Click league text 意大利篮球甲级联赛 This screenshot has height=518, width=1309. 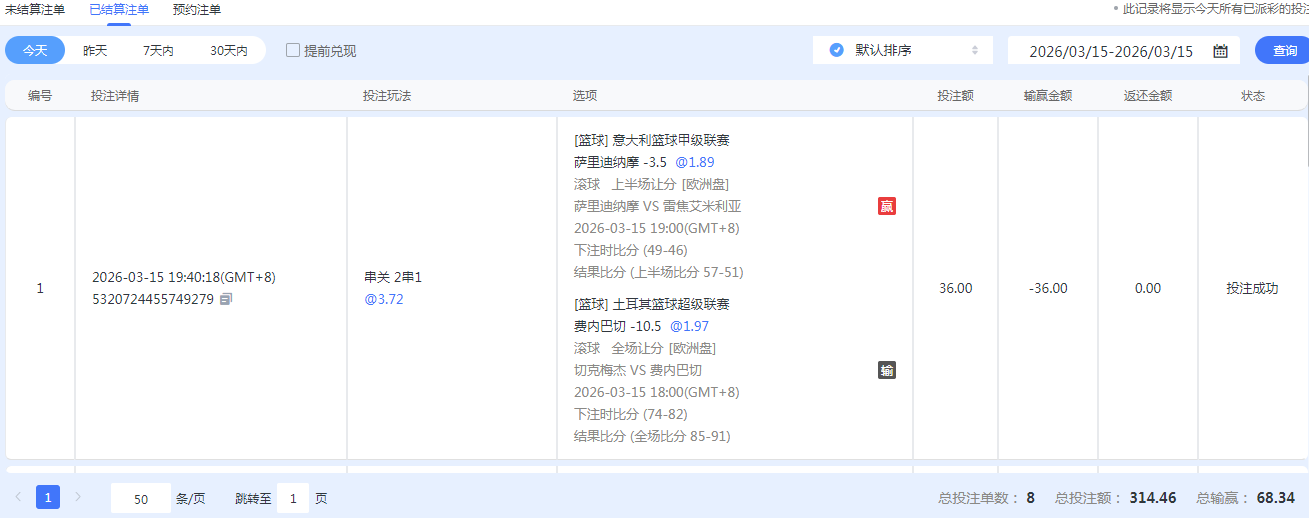click(x=672, y=140)
